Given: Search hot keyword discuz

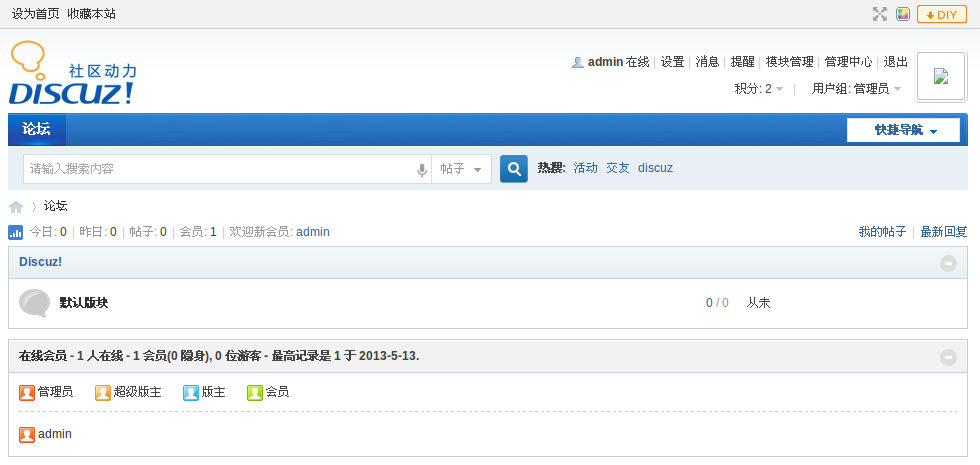Looking at the screenshot, I should point(655,168).
